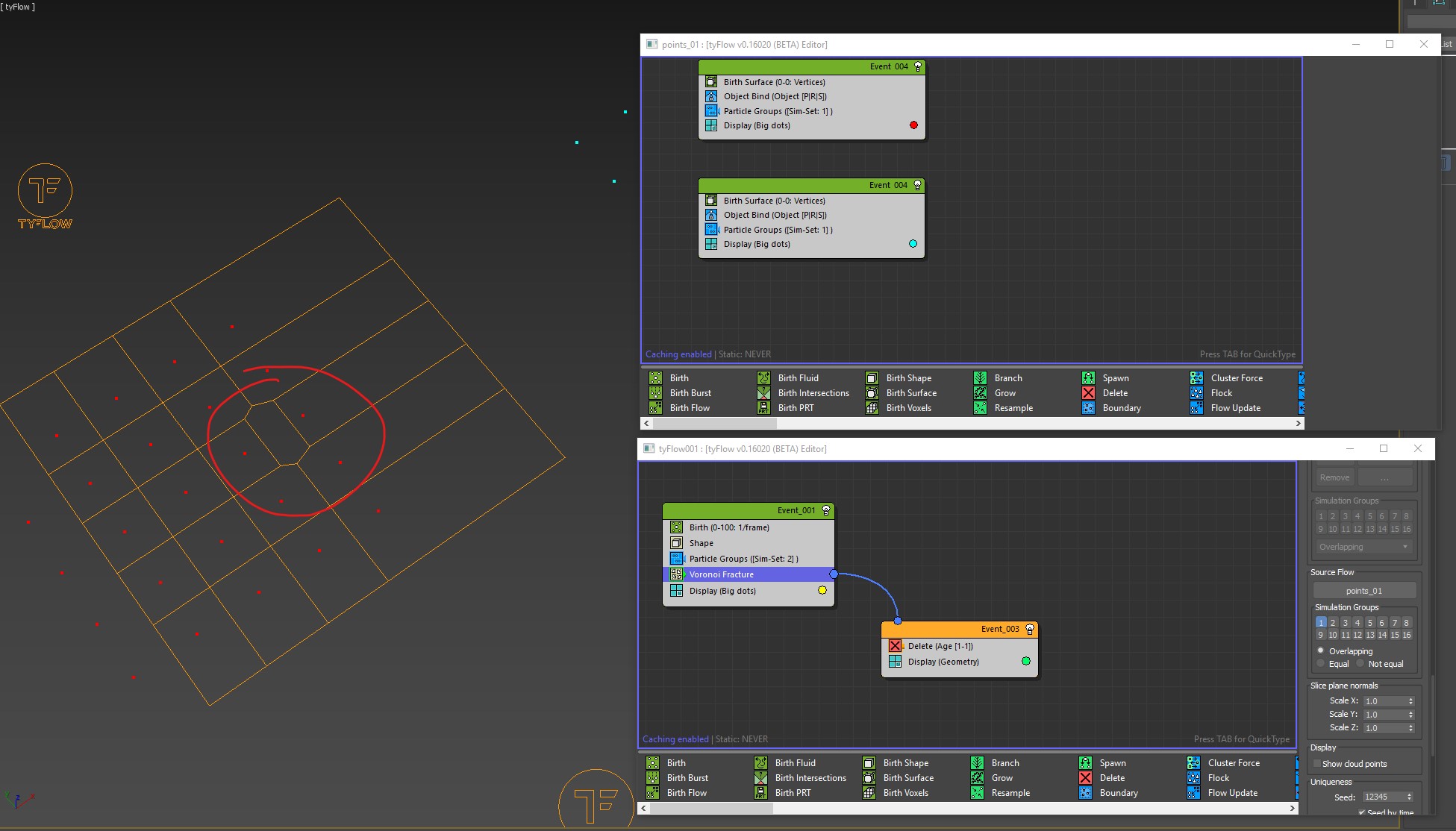The height and width of the screenshot is (831, 1456).
Task: Click the greyed Remove button
Action: (x=1334, y=477)
